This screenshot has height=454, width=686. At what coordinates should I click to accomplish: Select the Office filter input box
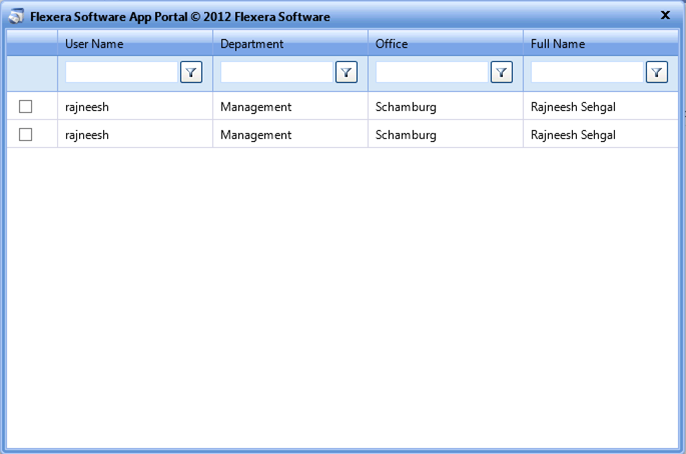pos(431,72)
